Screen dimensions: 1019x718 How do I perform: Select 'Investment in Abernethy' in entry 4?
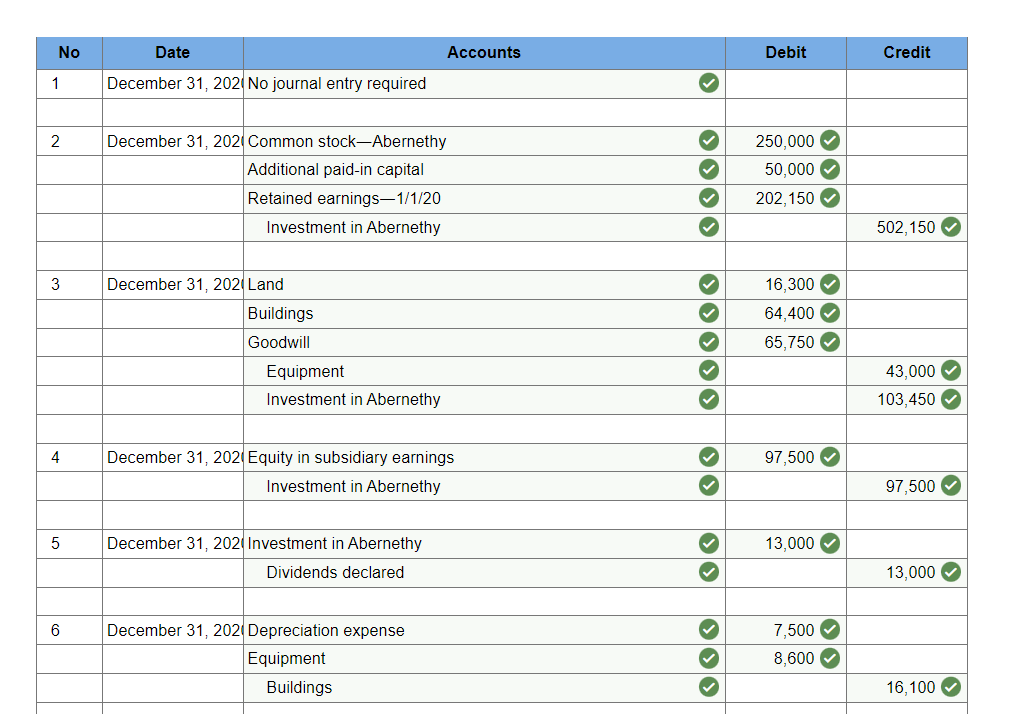(353, 486)
